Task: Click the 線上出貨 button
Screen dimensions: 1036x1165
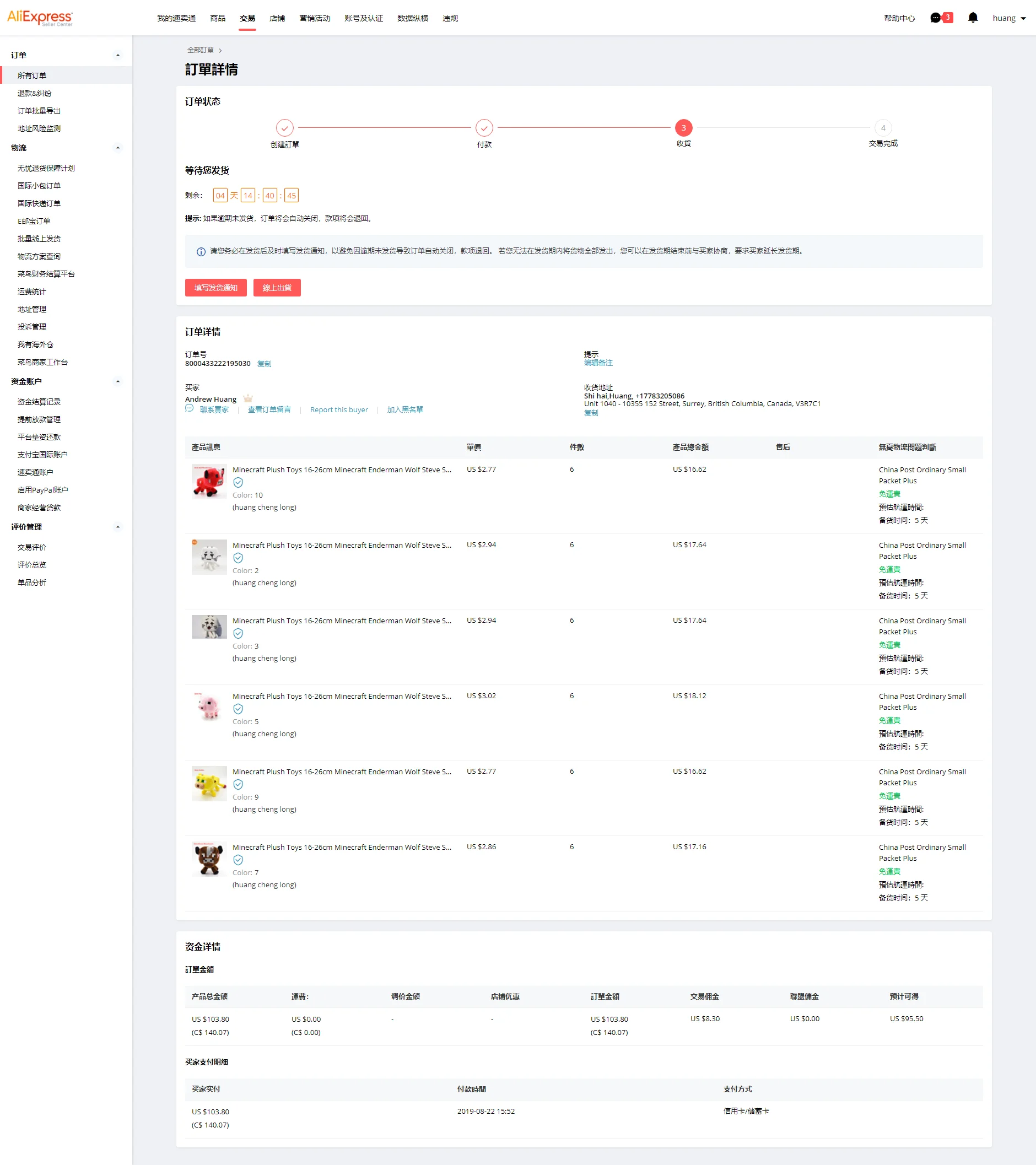Action: pyautogui.click(x=277, y=288)
